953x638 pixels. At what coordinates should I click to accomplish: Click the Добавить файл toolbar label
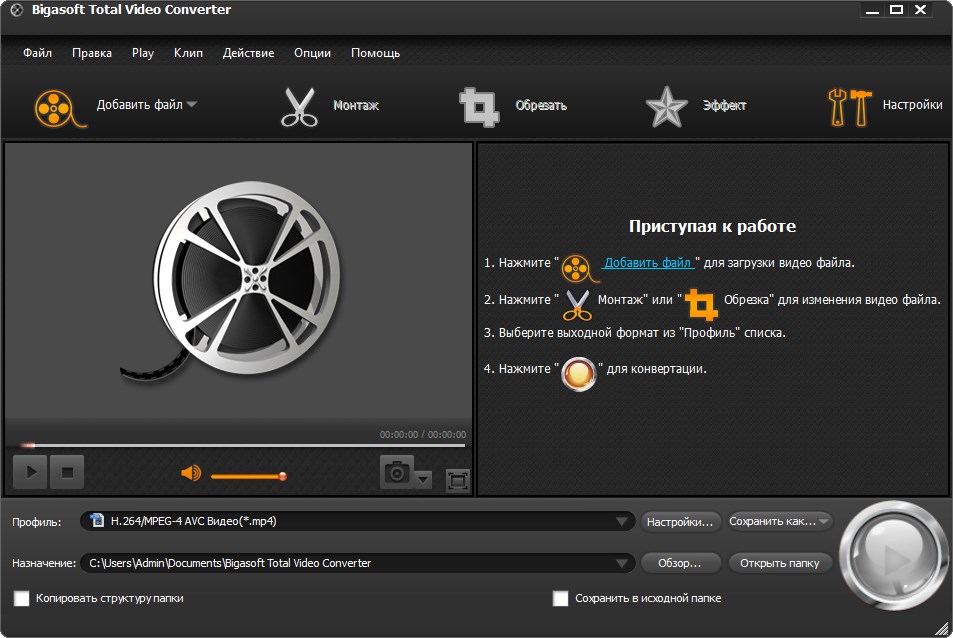point(139,105)
